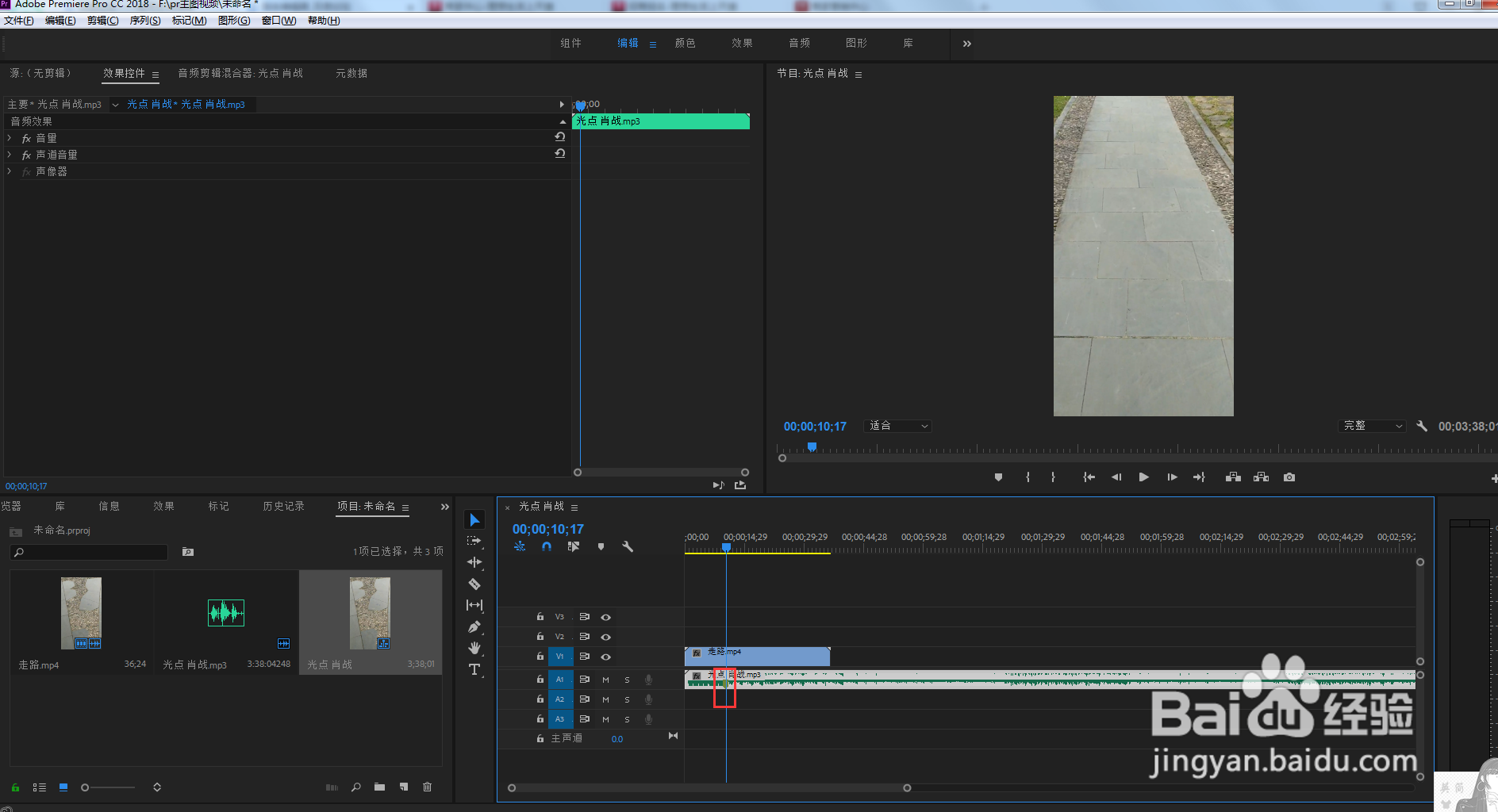The width and height of the screenshot is (1498, 812).
Task: Mute audio track A1
Action: 605,680
